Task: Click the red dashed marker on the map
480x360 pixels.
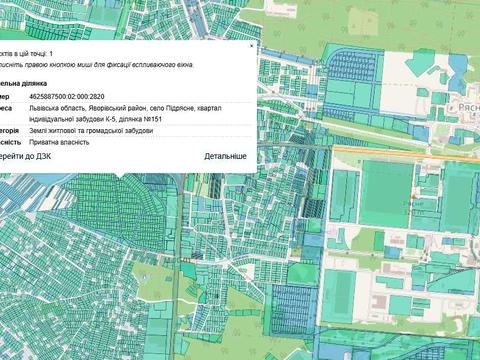Action: click(188, 260)
